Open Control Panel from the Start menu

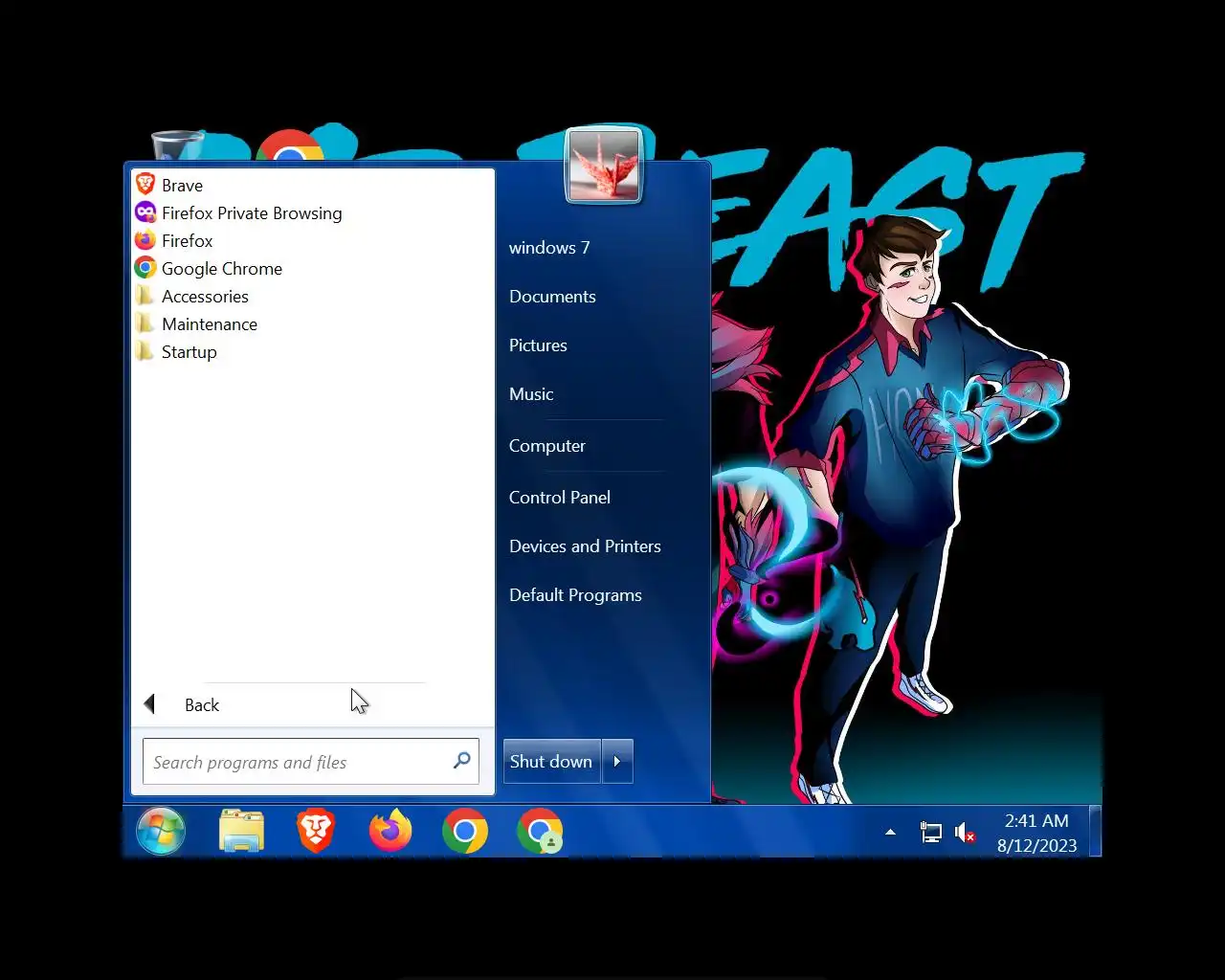[x=559, y=497]
